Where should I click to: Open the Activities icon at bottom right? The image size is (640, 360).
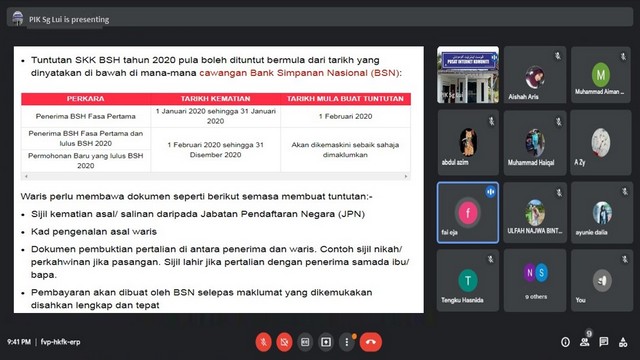(623, 342)
